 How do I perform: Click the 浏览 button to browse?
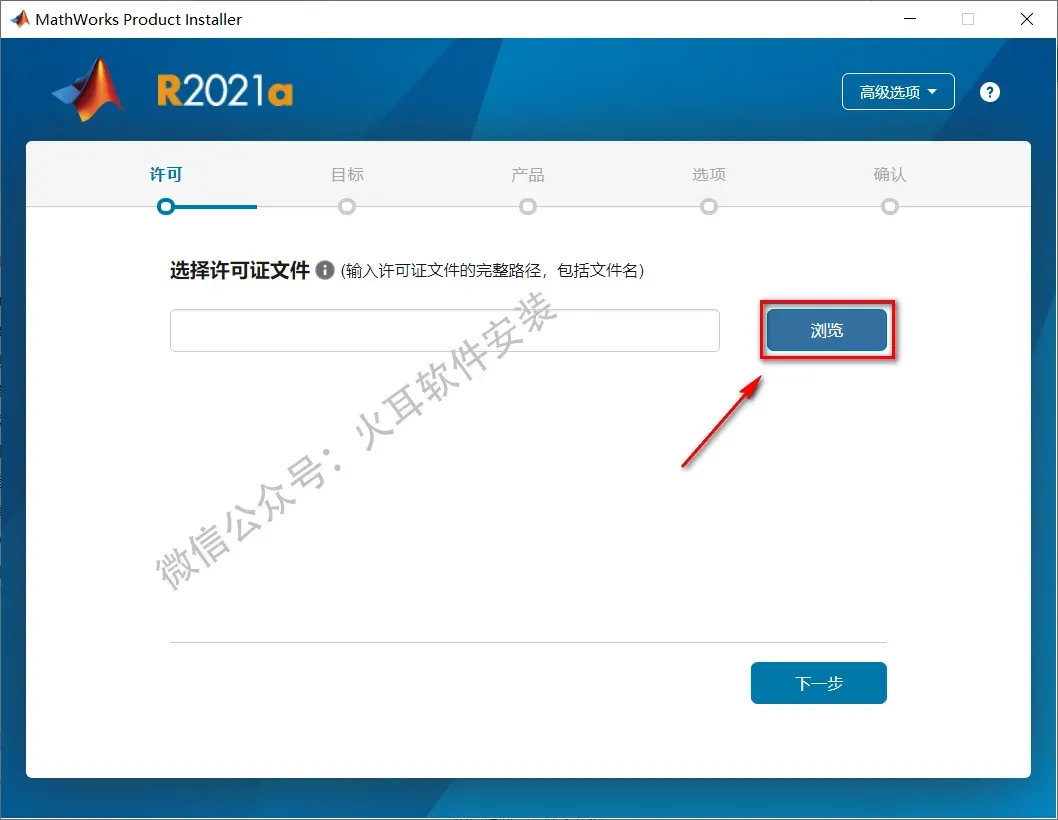pos(827,330)
